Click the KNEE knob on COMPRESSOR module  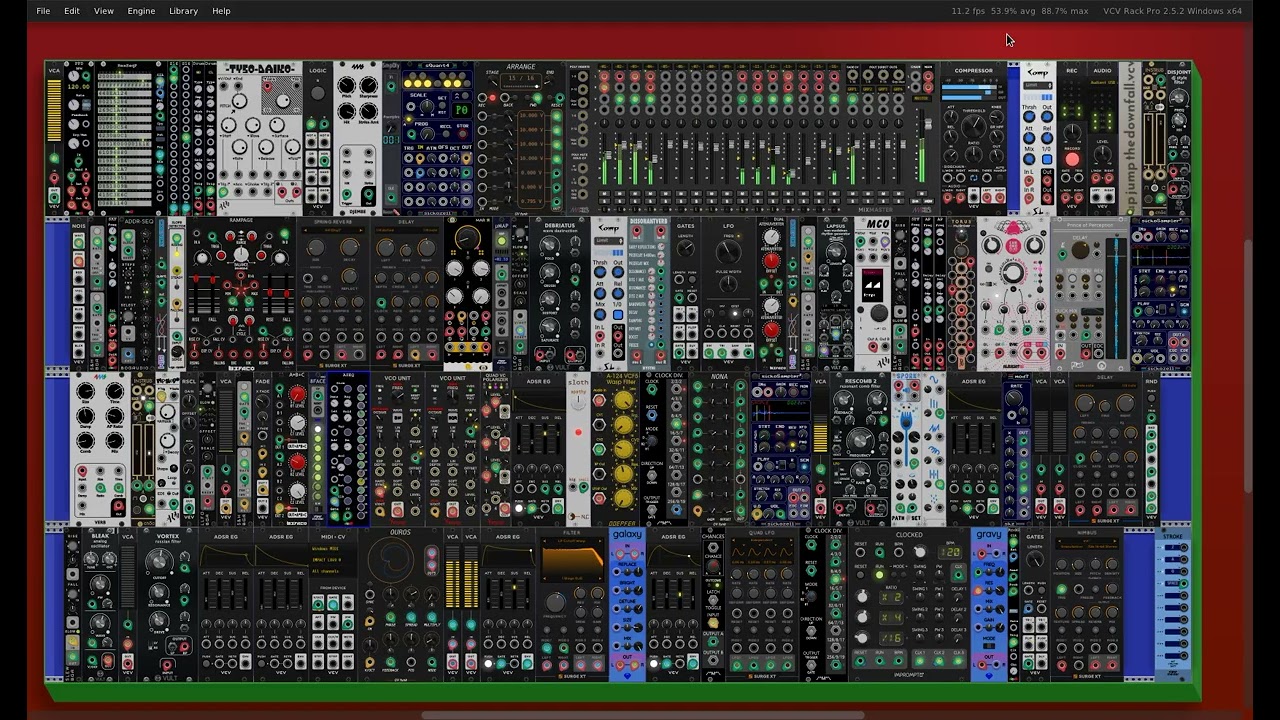[x=996, y=117]
